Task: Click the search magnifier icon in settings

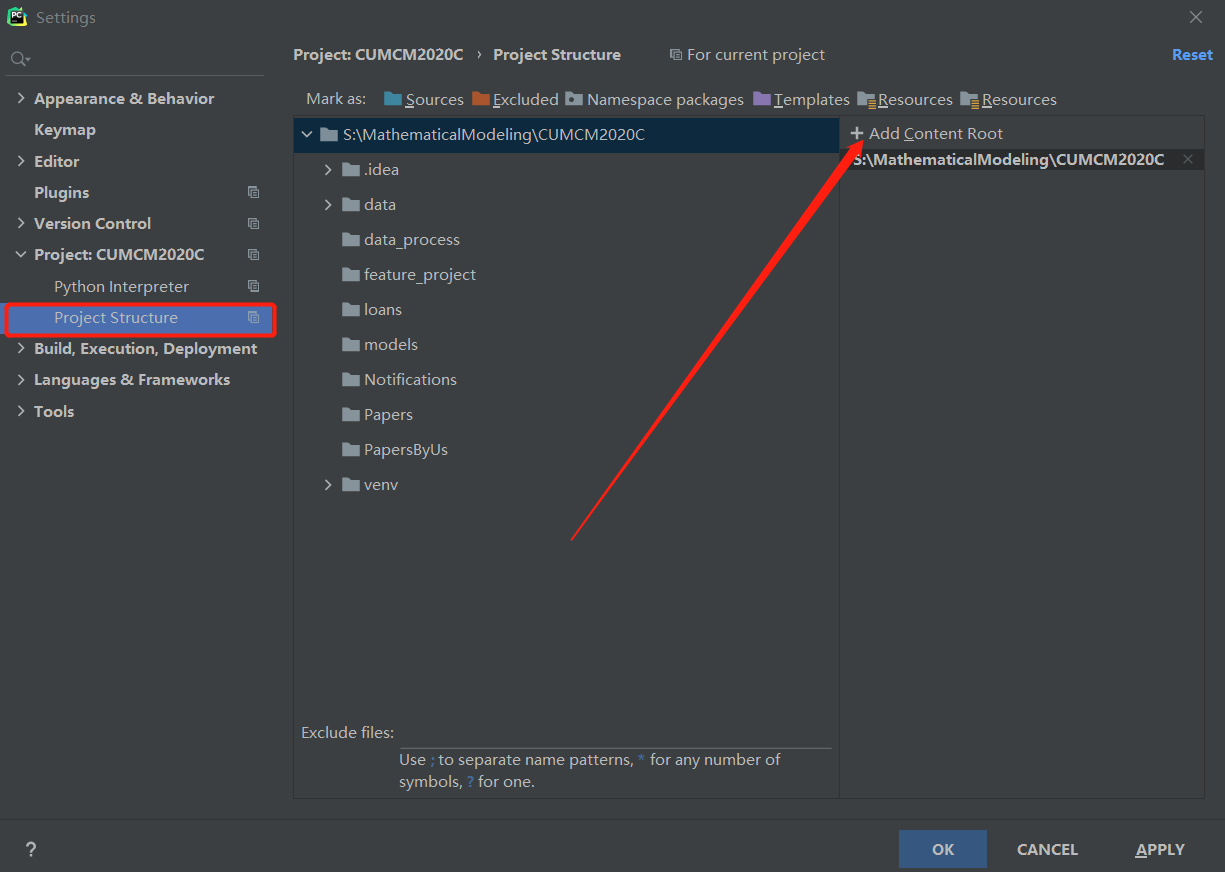Action: pos(19,59)
